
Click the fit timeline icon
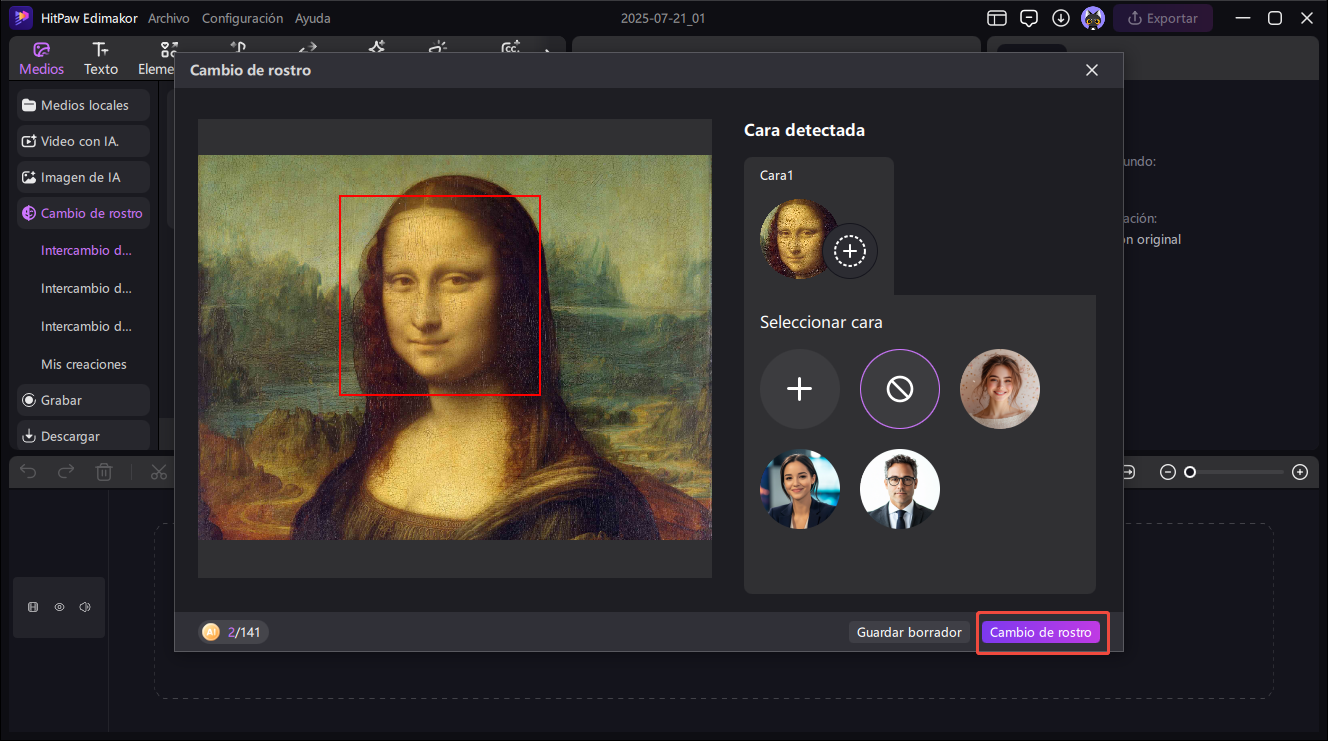1129,472
